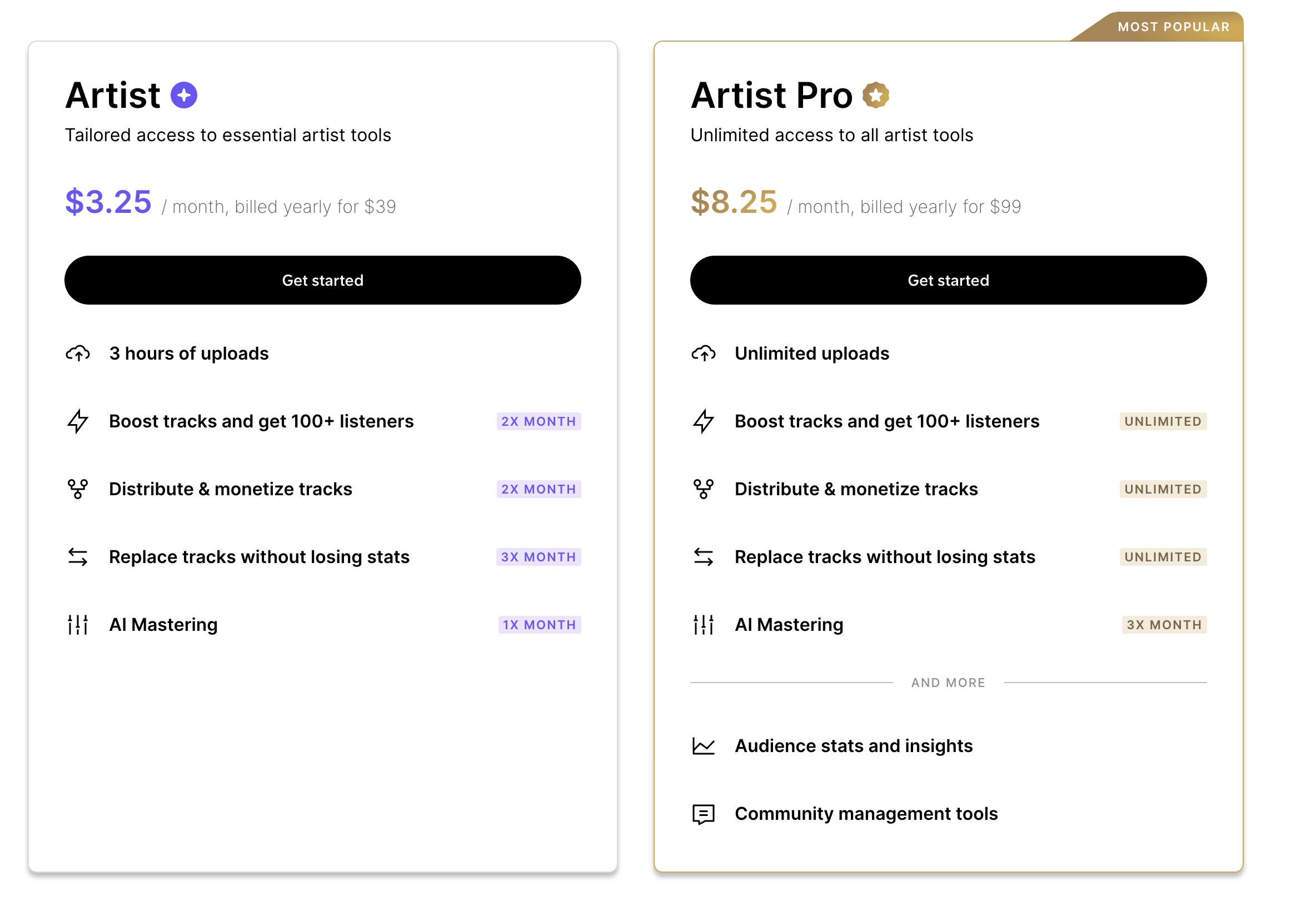The height and width of the screenshot is (906, 1316).
Task: Click the UNLIMITED badge for Distribute & monetize tracks
Action: coord(1162,489)
